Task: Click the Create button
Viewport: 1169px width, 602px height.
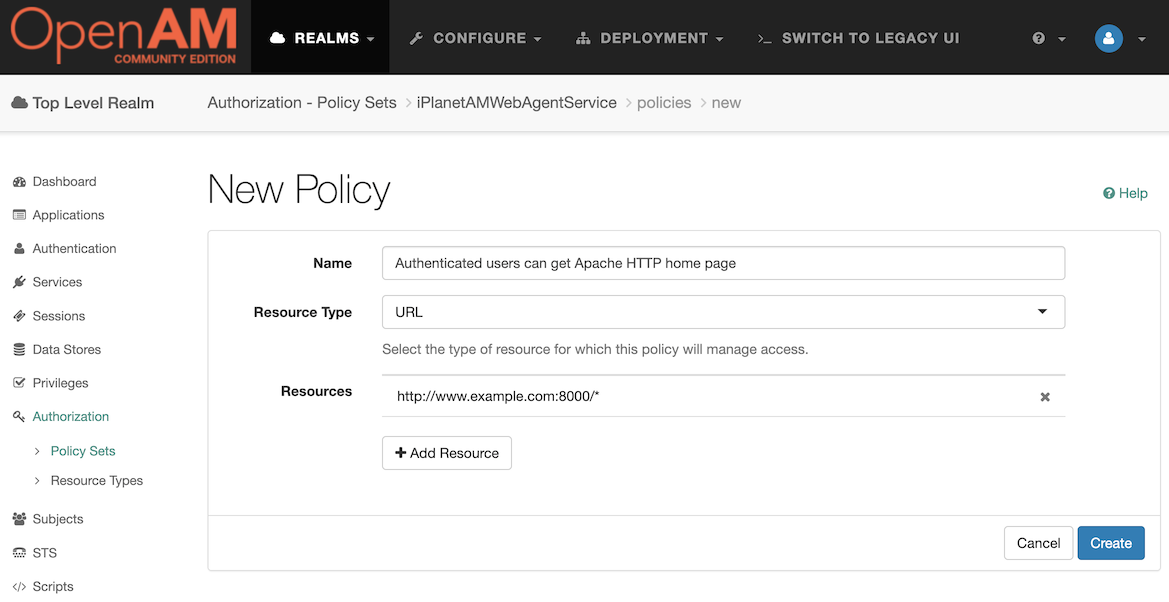Action: [x=1111, y=543]
